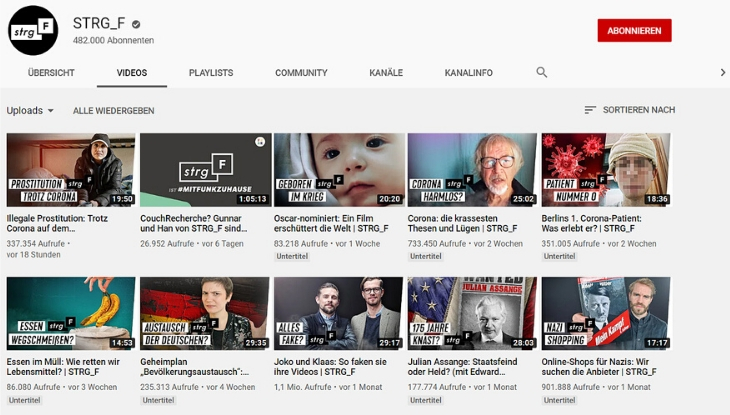Click the vor 18 Stunden upload time

[34, 255]
